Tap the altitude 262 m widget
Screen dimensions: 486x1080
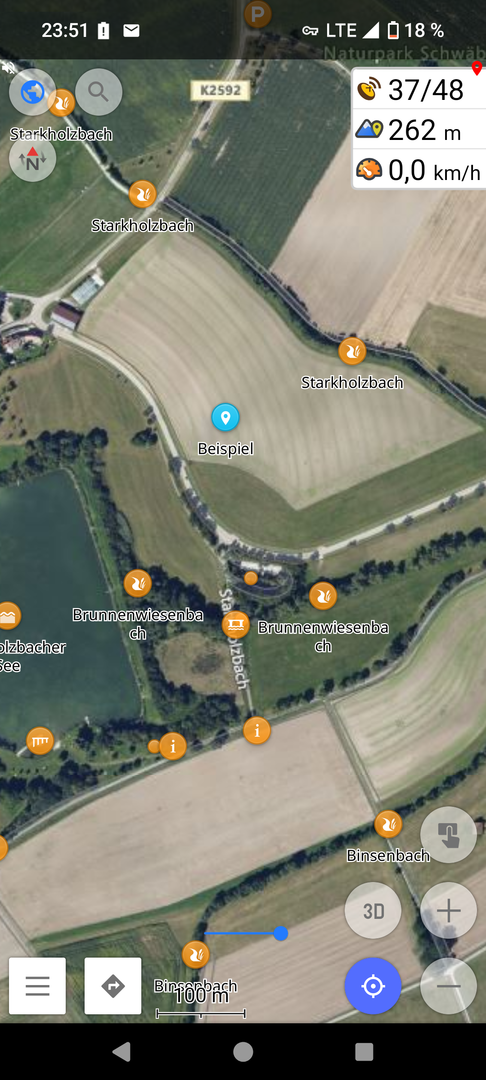[419, 129]
